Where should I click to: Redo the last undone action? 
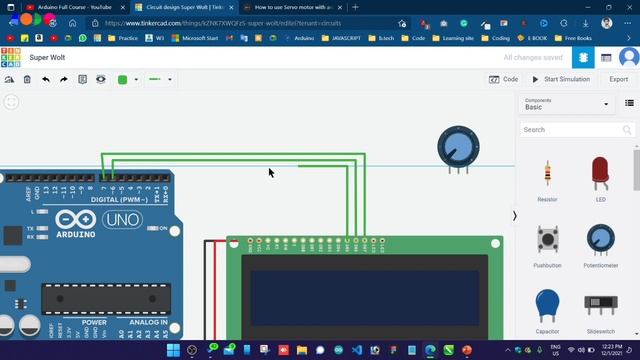64,80
